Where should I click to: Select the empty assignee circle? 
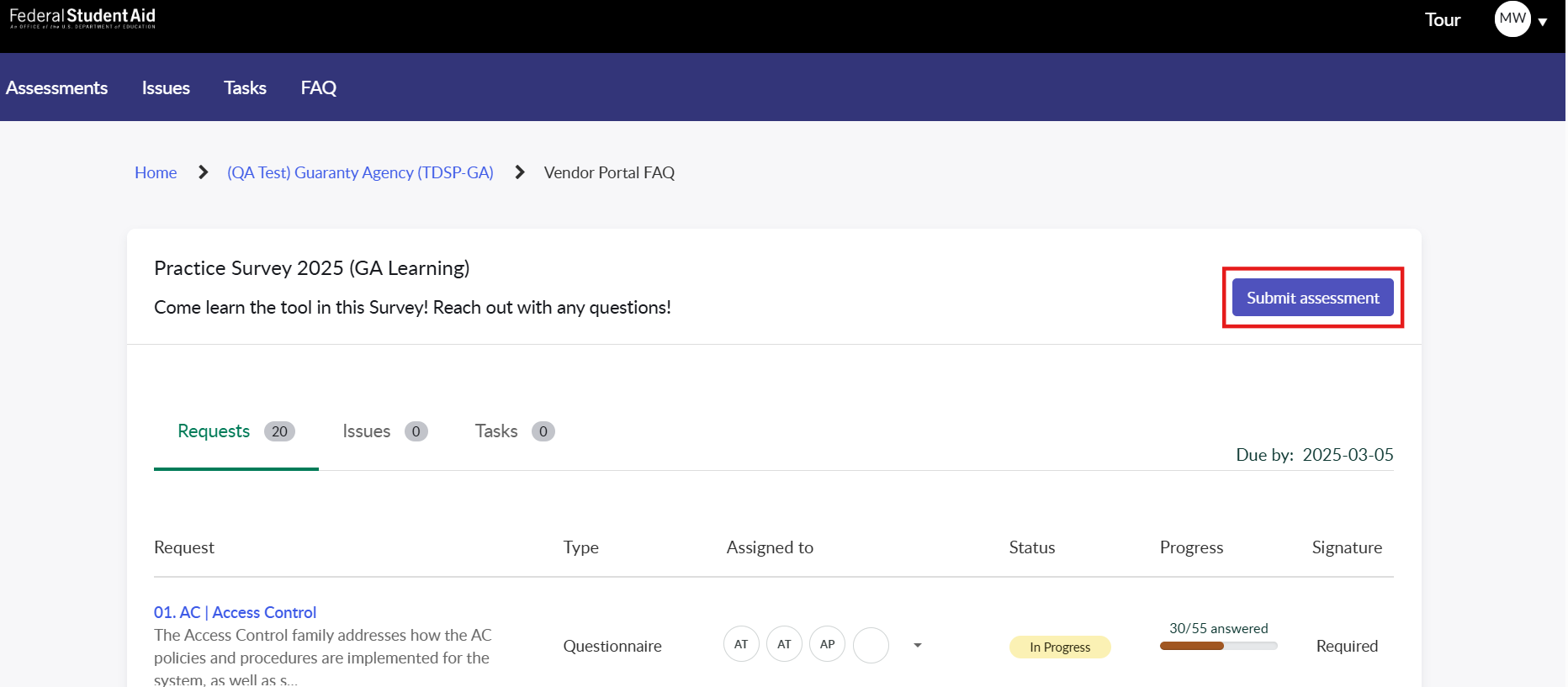pyautogui.click(x=871, y=646)
